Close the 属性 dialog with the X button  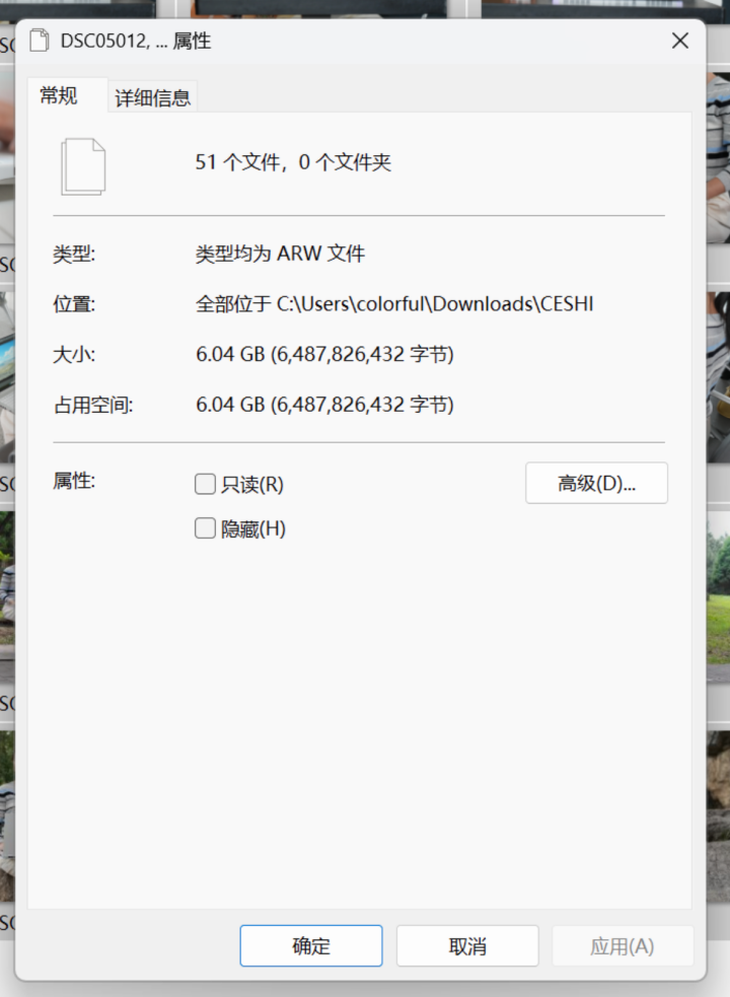(680, 41)
